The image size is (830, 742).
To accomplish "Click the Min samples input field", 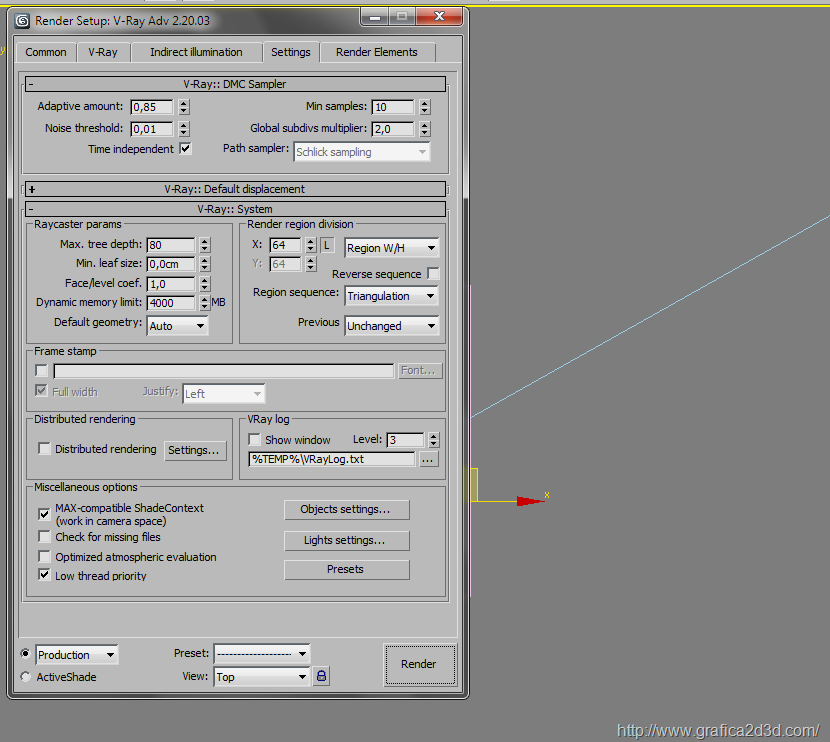I will (393, 107).
